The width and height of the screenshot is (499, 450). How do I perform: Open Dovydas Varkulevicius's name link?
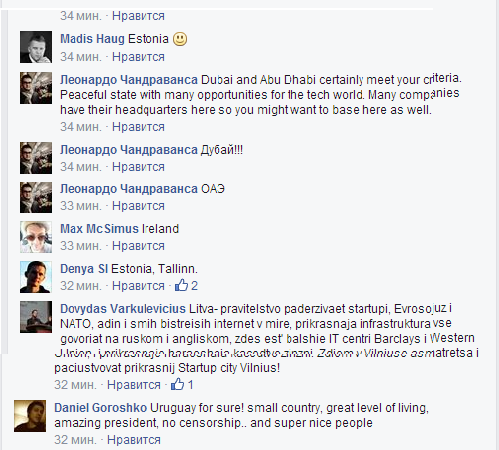pos(123,309)
